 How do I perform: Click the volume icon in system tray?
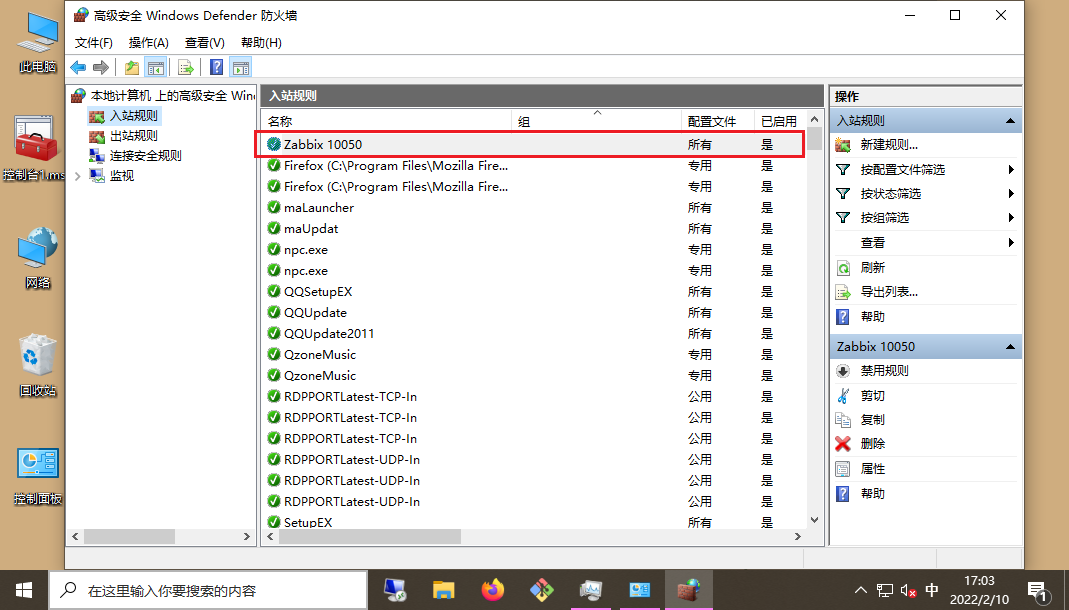908,591
